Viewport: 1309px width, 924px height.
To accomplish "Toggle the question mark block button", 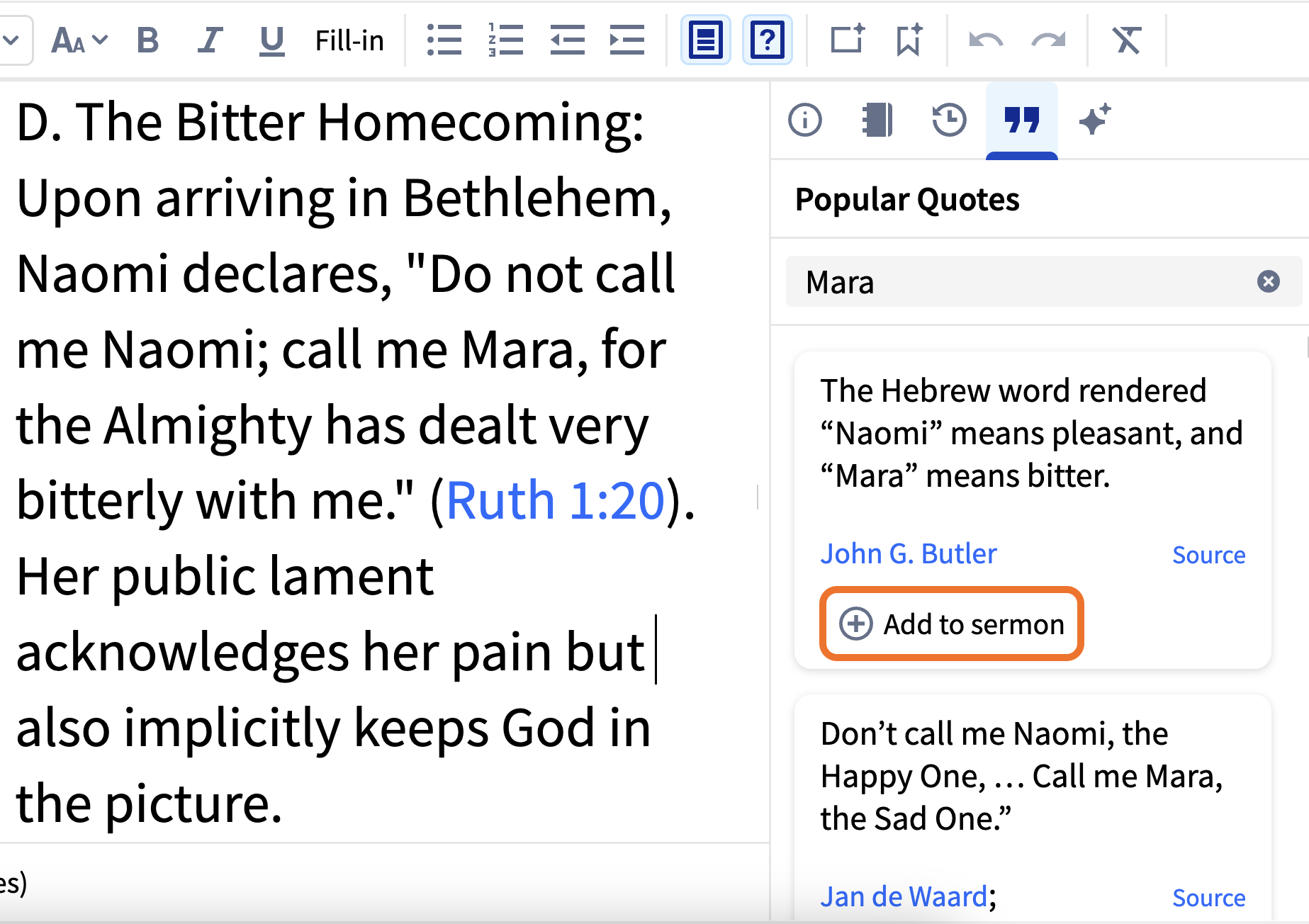I will 768,40.
